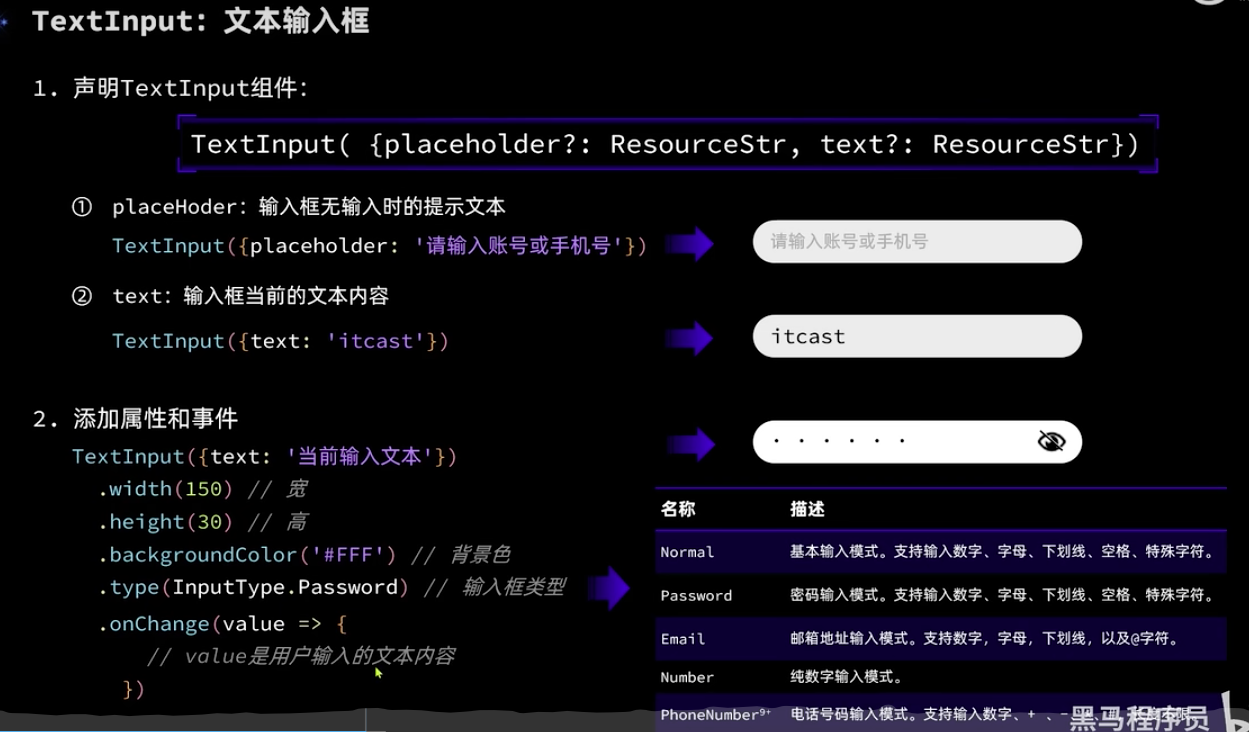Viewport: 1249px width, 732px height.
Task: Select the Number row in the table
Action: click(x=940, y=677)
